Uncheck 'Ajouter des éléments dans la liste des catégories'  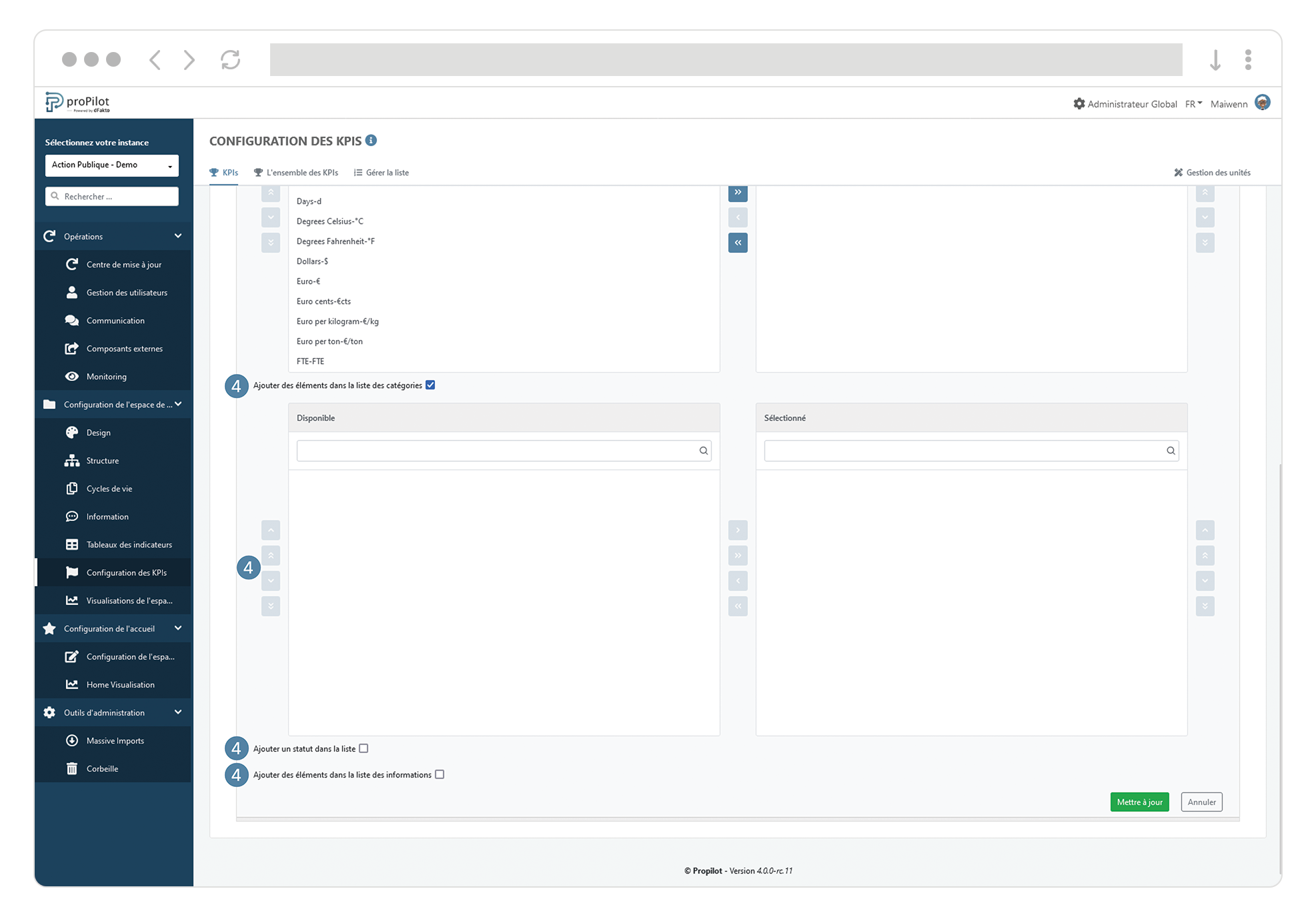coord(430,385)
